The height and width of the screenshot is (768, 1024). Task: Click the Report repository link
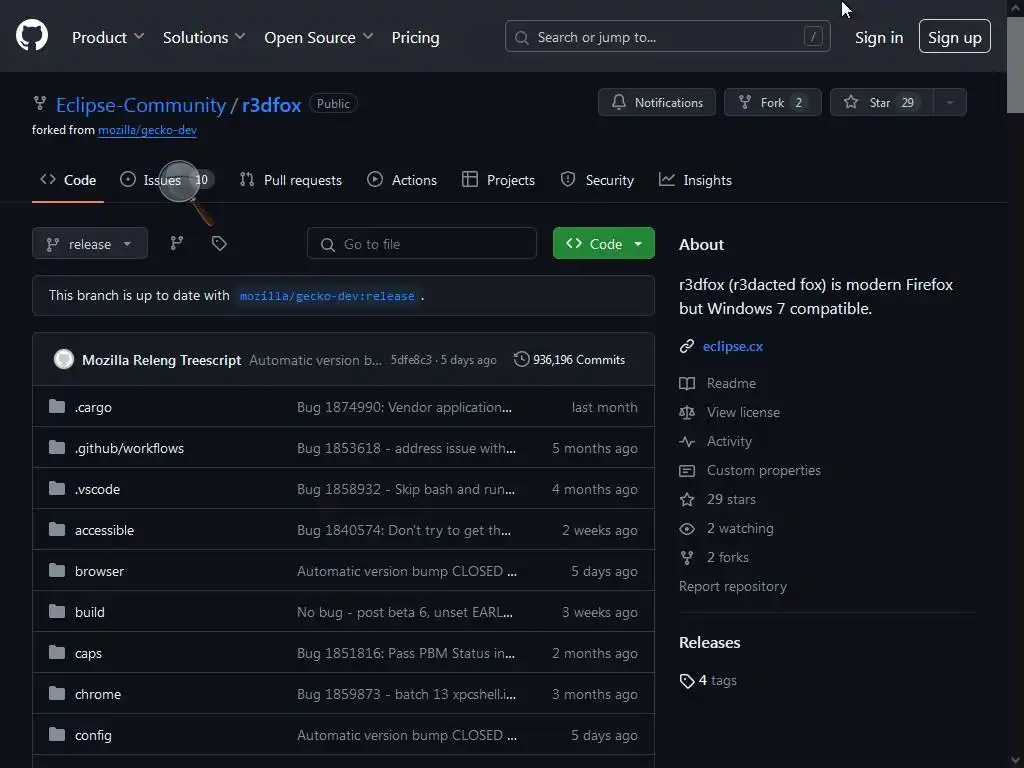(733, 586)
